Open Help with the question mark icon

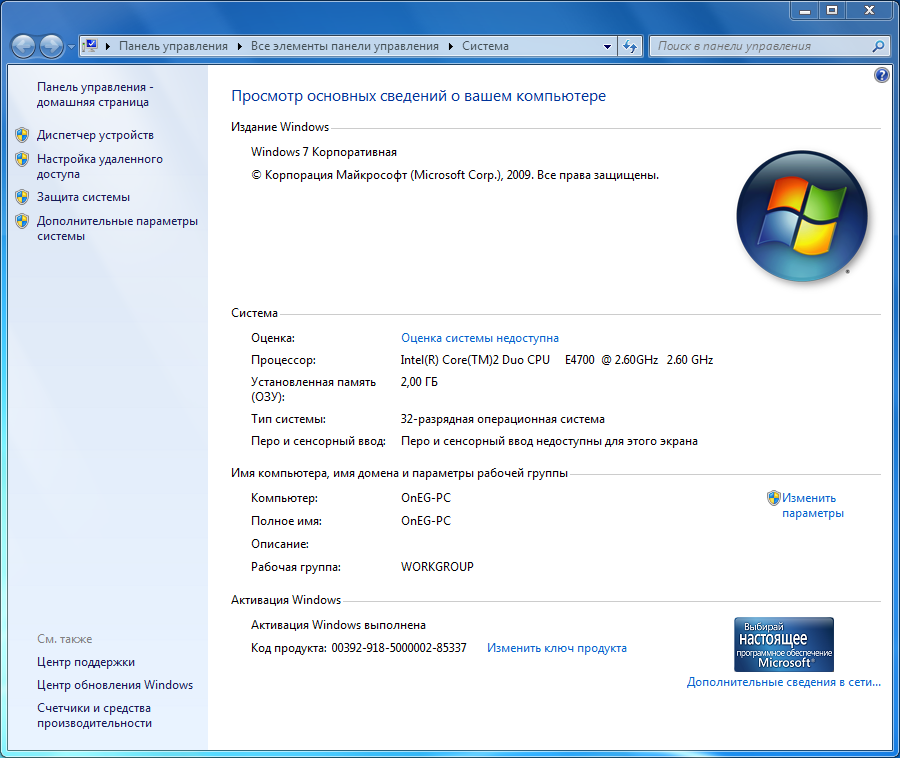pyautogui.click(x=881, y=75)
